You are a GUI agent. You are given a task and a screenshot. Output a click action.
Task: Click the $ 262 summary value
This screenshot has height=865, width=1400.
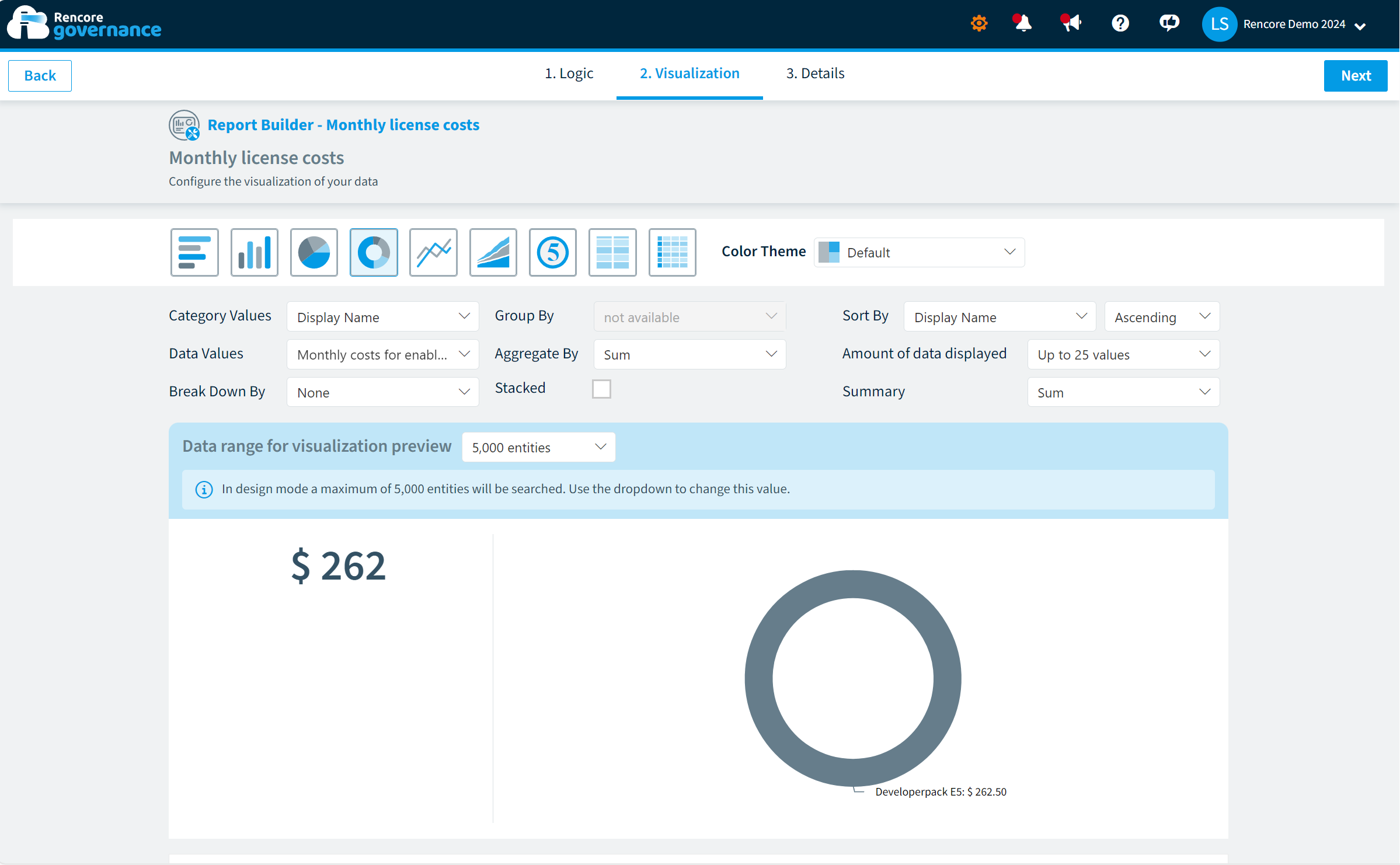coord(339,566)
